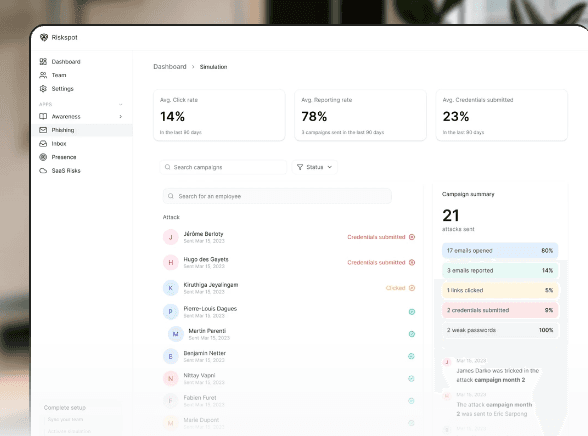Screen dimensions: 588x436
Task: Click the Complete setup label
Action: [64, 408]
